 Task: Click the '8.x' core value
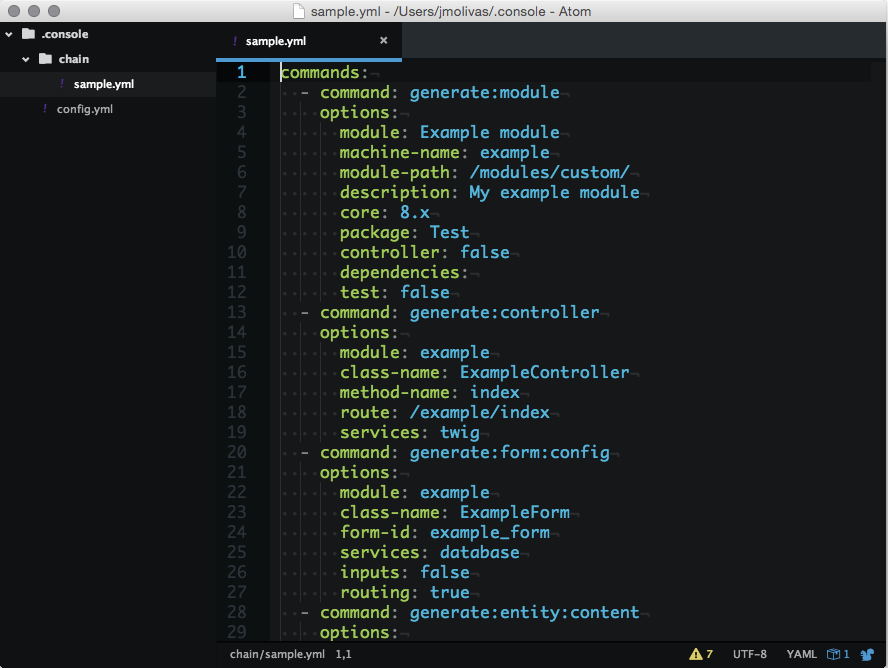415,213
